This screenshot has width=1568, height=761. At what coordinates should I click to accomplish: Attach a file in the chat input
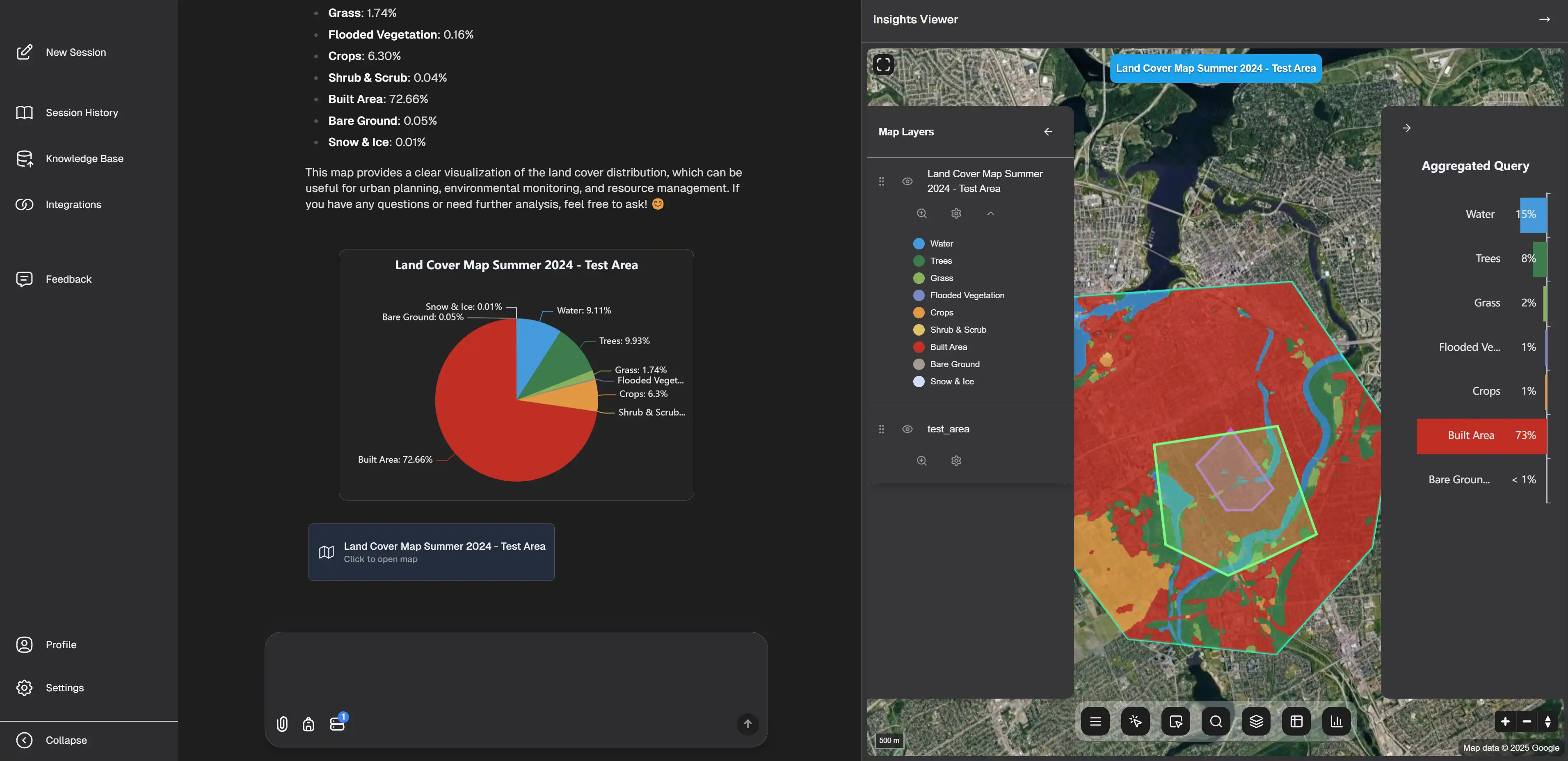click(x=282, y=724)
